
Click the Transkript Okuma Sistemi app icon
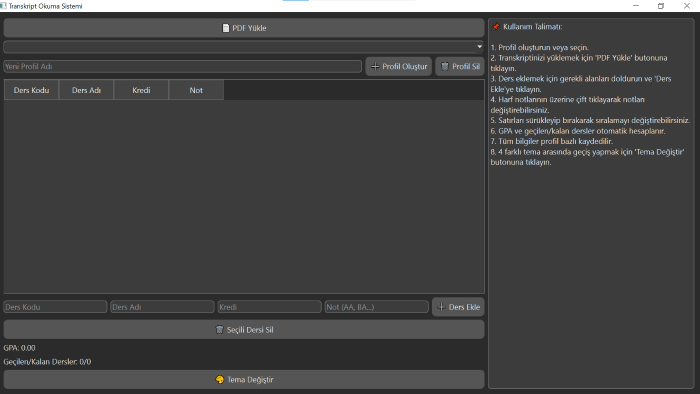click(x=4, y=6)
